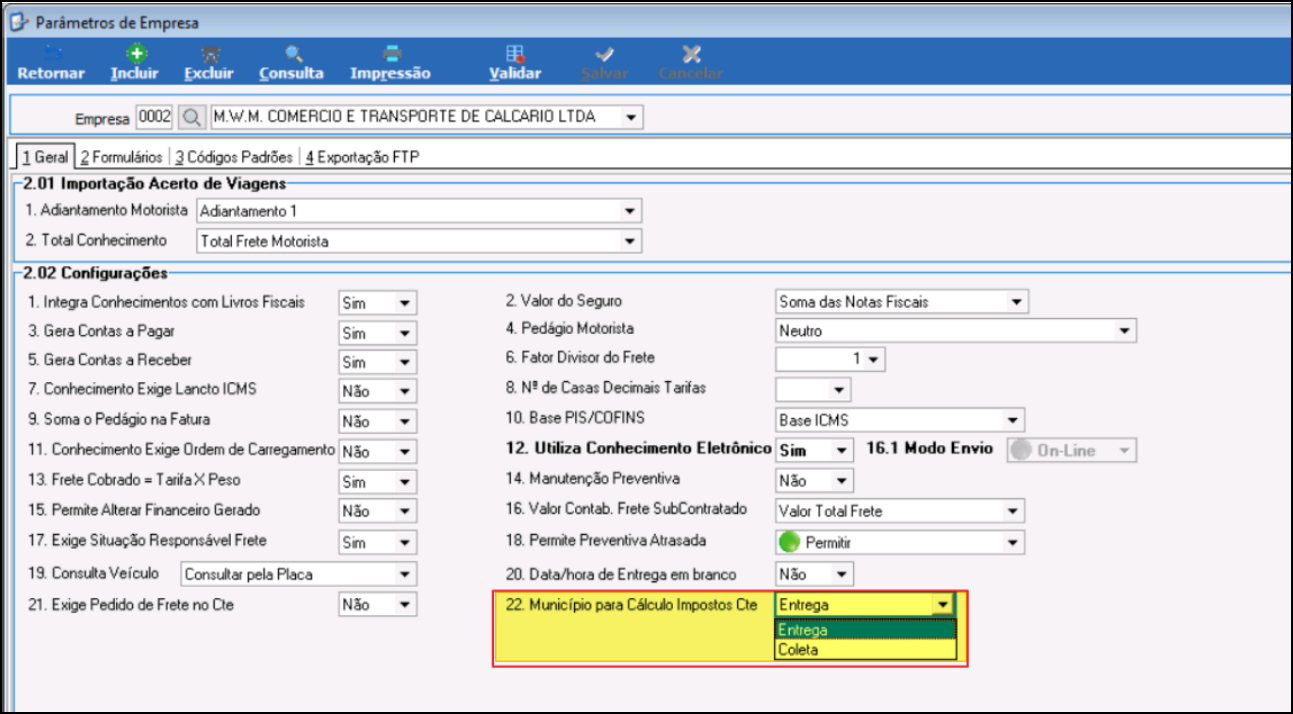Open Integra Conhecimentos com Livros Fiscais dropdown
Image resolution: width=1293 pixels, height=714 pixels.
405,302
